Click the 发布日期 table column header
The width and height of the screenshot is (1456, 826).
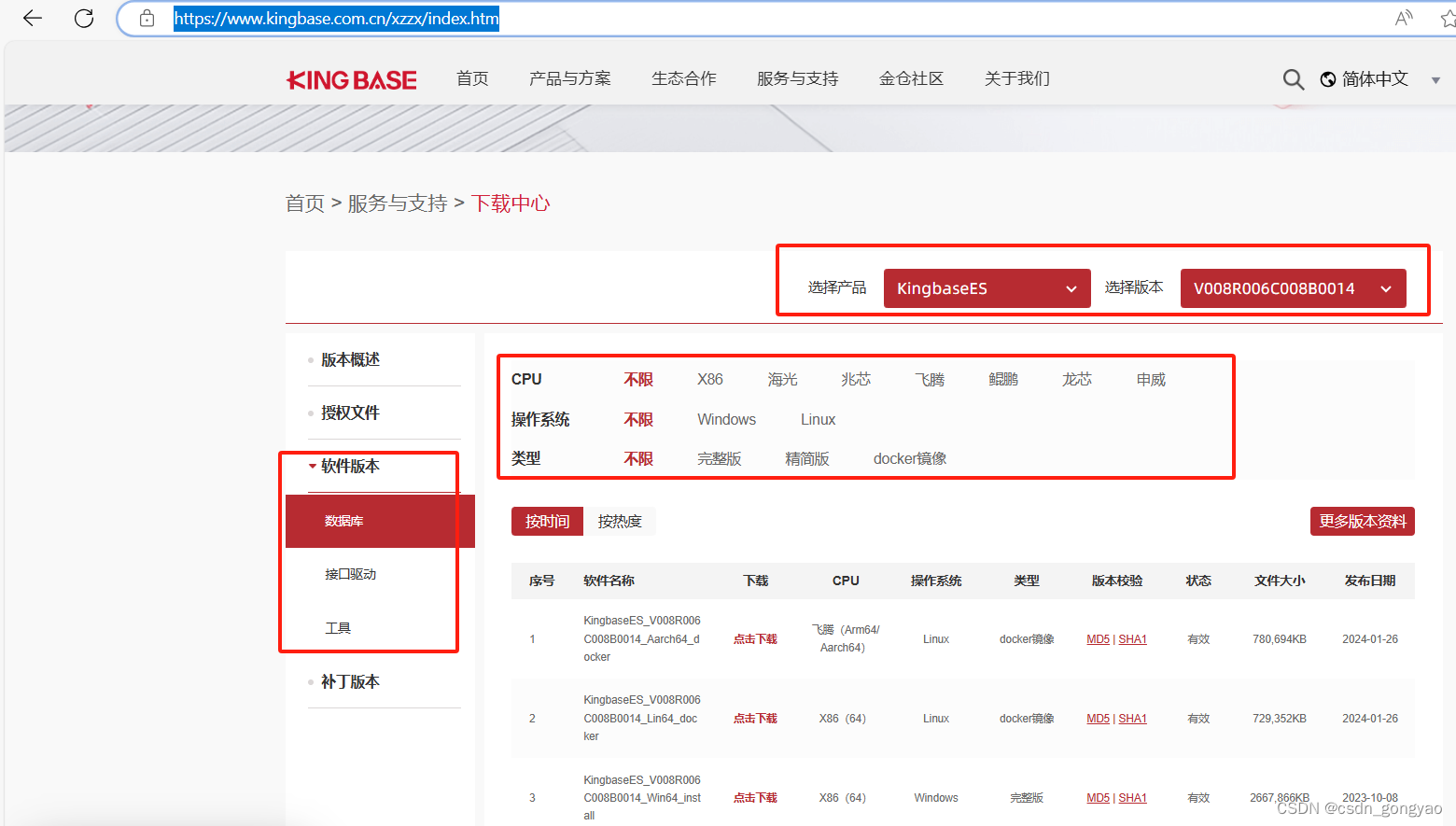[1370, 581]
